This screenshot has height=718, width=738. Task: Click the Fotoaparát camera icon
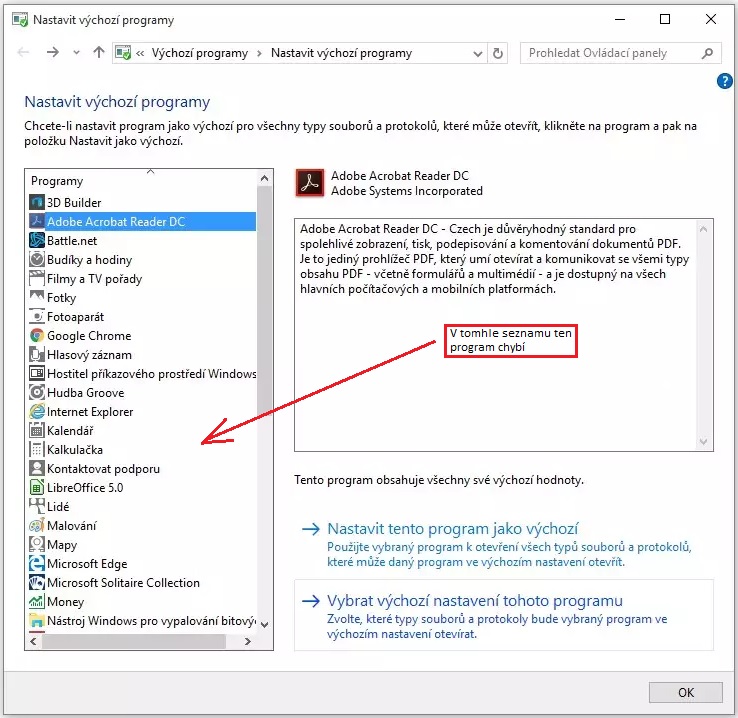click(37, 316)
